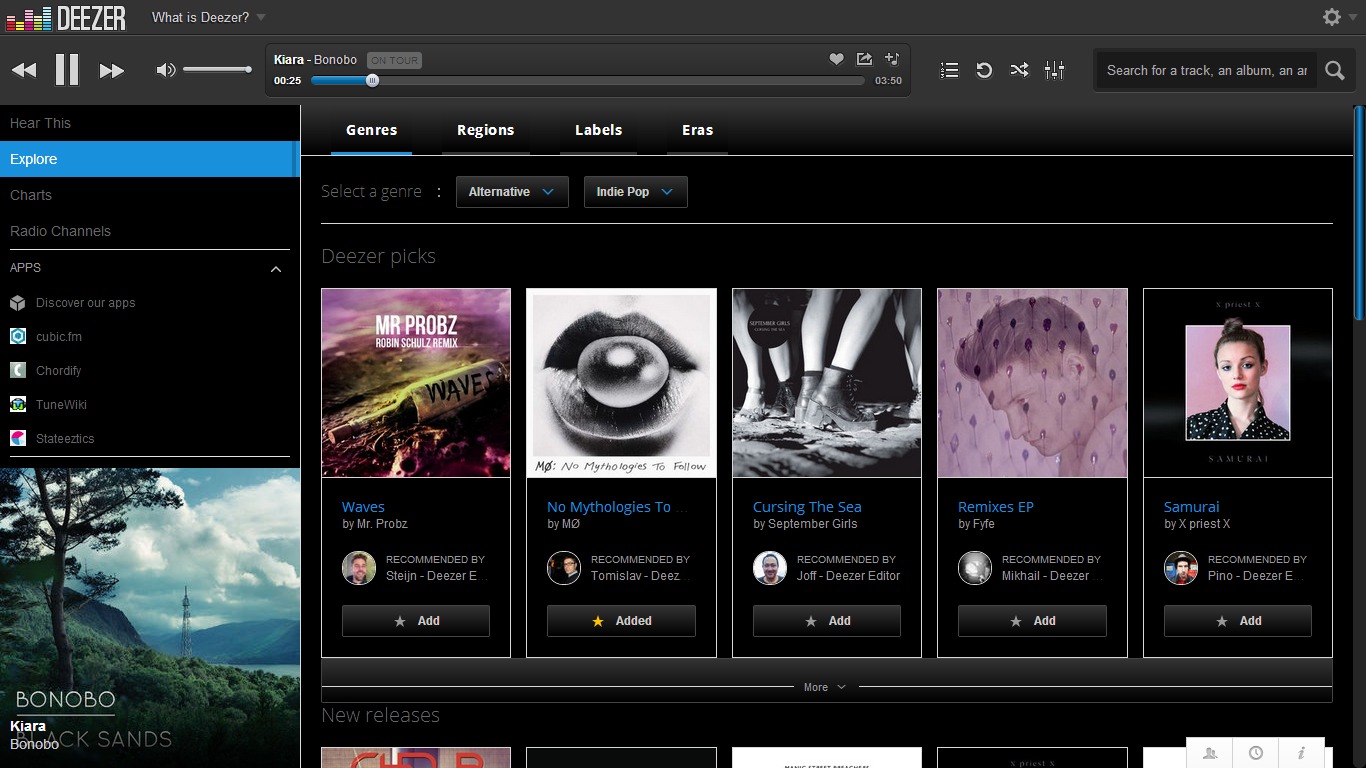Skip back to the previous track

pyautogui.click(x=24, y=70)
